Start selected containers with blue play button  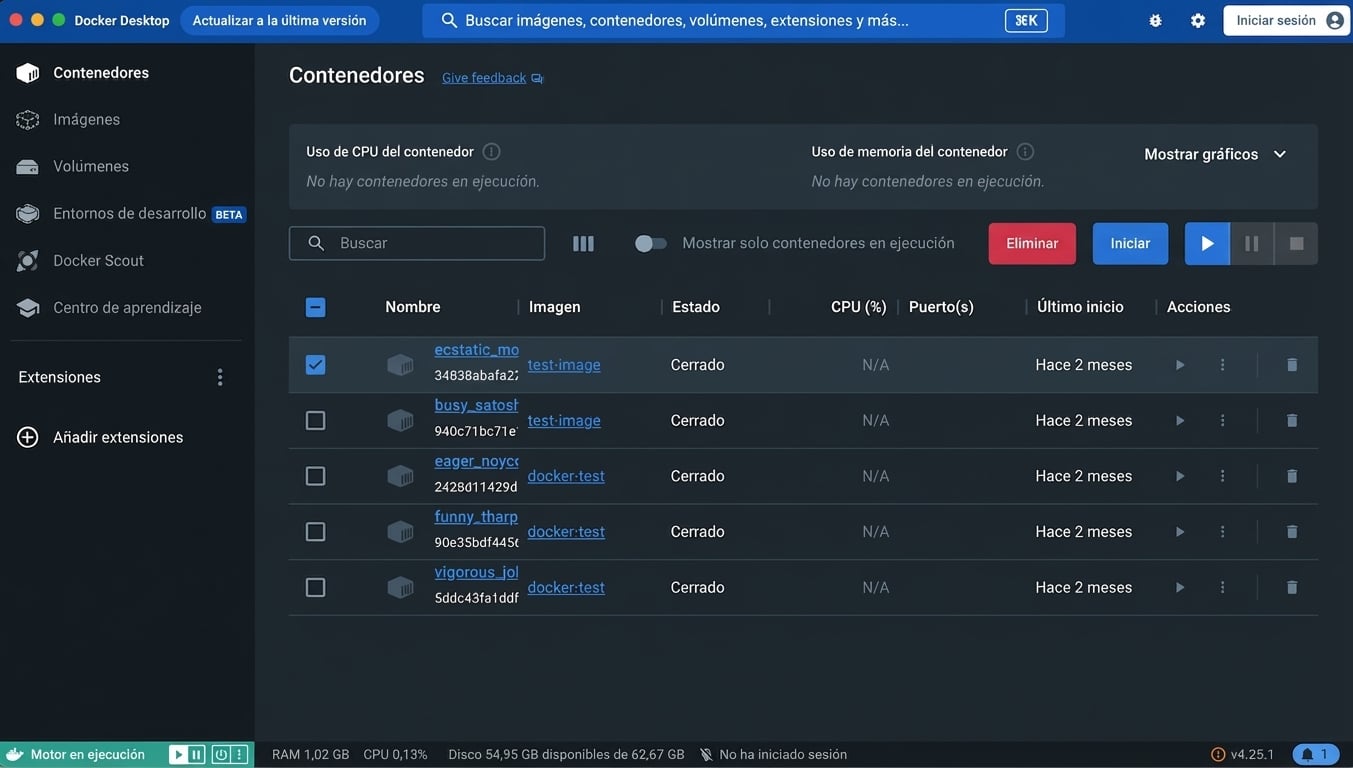1207,243
